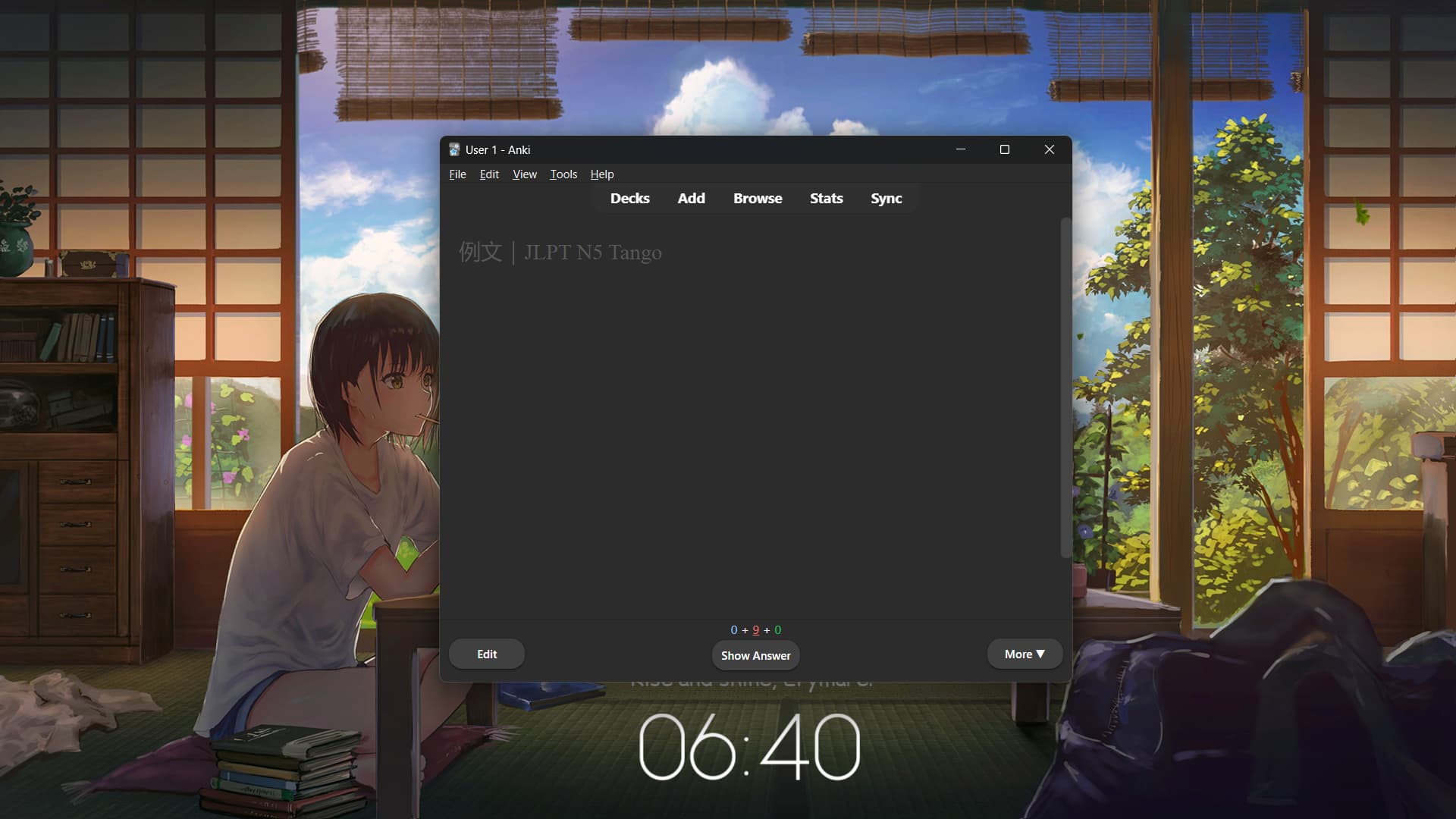Click Add to create a new card

691,199
